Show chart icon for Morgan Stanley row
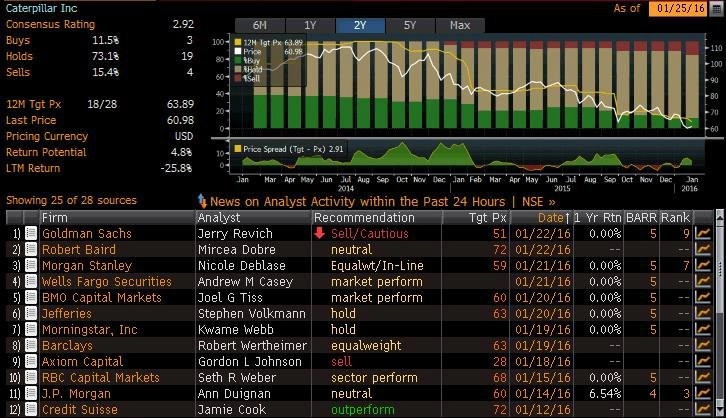Screen dimensions: 726x418 [x=703, y=265]
